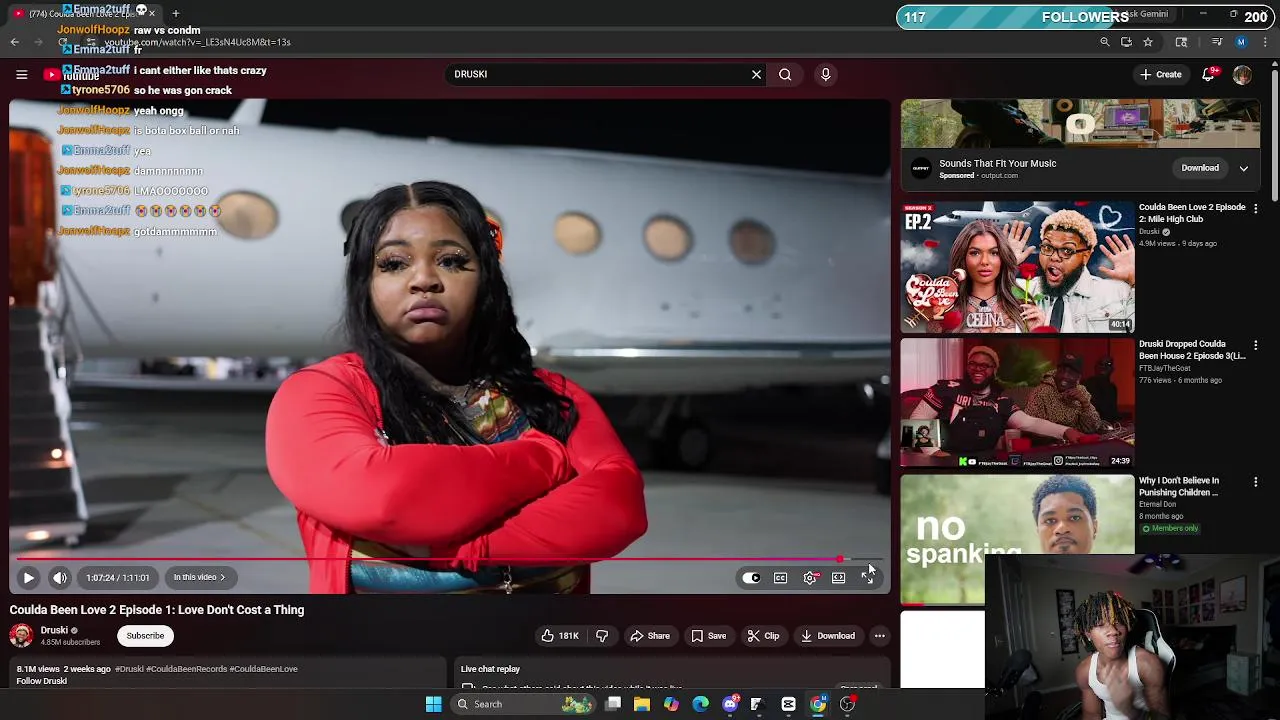Click the video title Coulda Been Love 2

pyautogui.click(x=157, y=610)
